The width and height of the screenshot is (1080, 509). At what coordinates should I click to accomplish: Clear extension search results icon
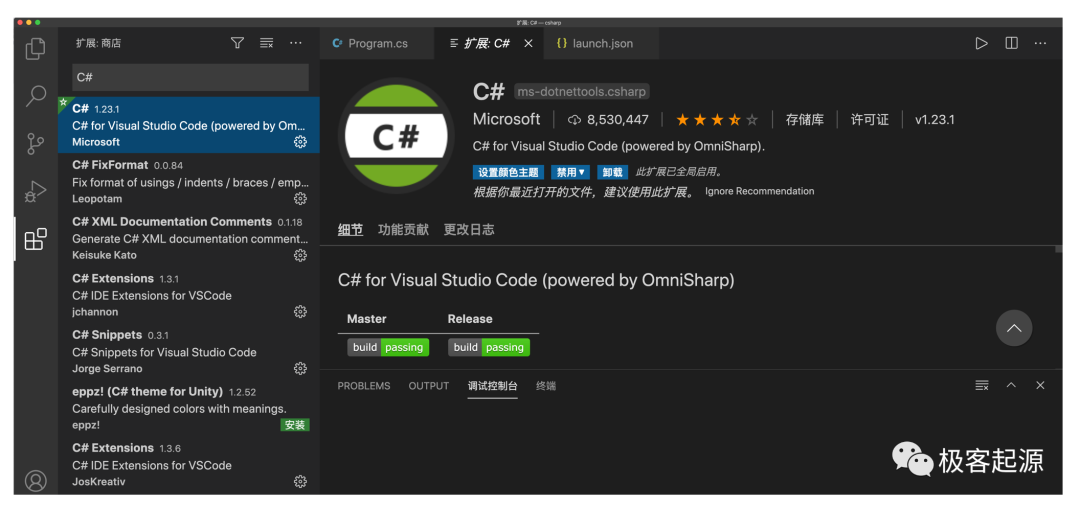(x=267, y=43)
